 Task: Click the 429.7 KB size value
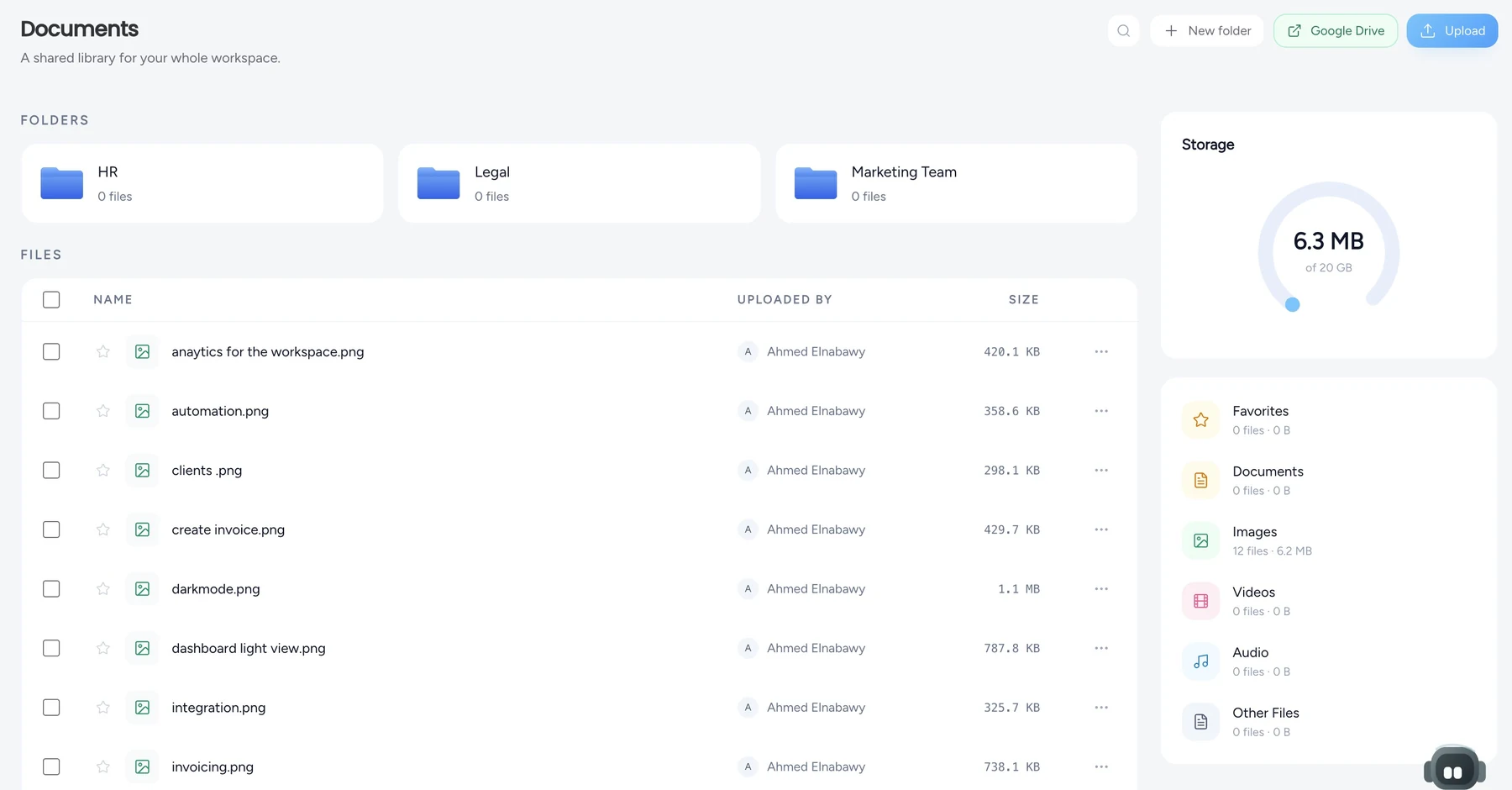point(1012,529)
